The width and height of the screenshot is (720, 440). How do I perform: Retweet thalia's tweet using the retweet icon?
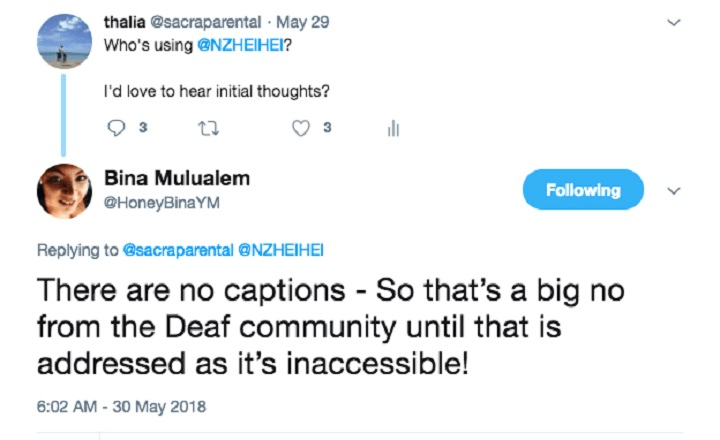tap(206, 128)
